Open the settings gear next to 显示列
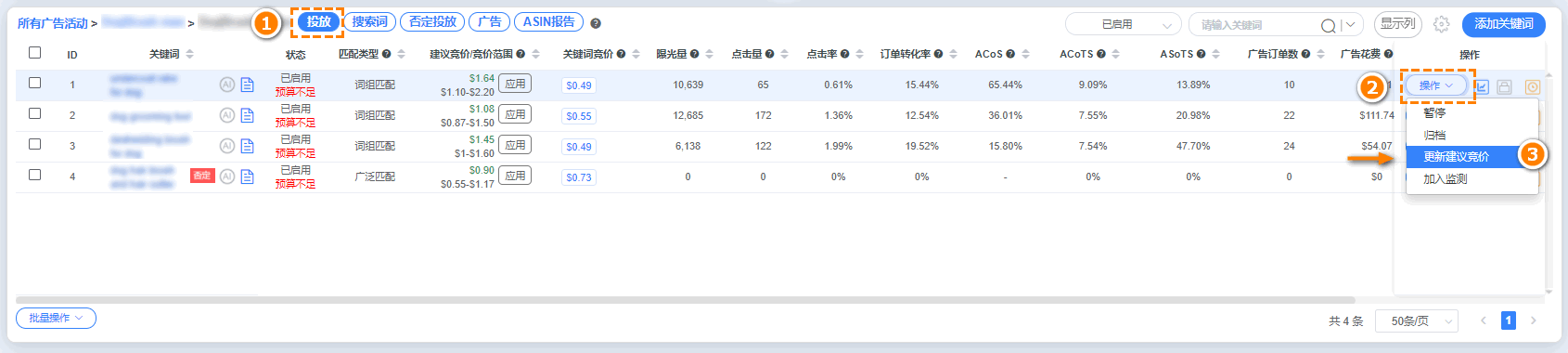 [1441, 24]
